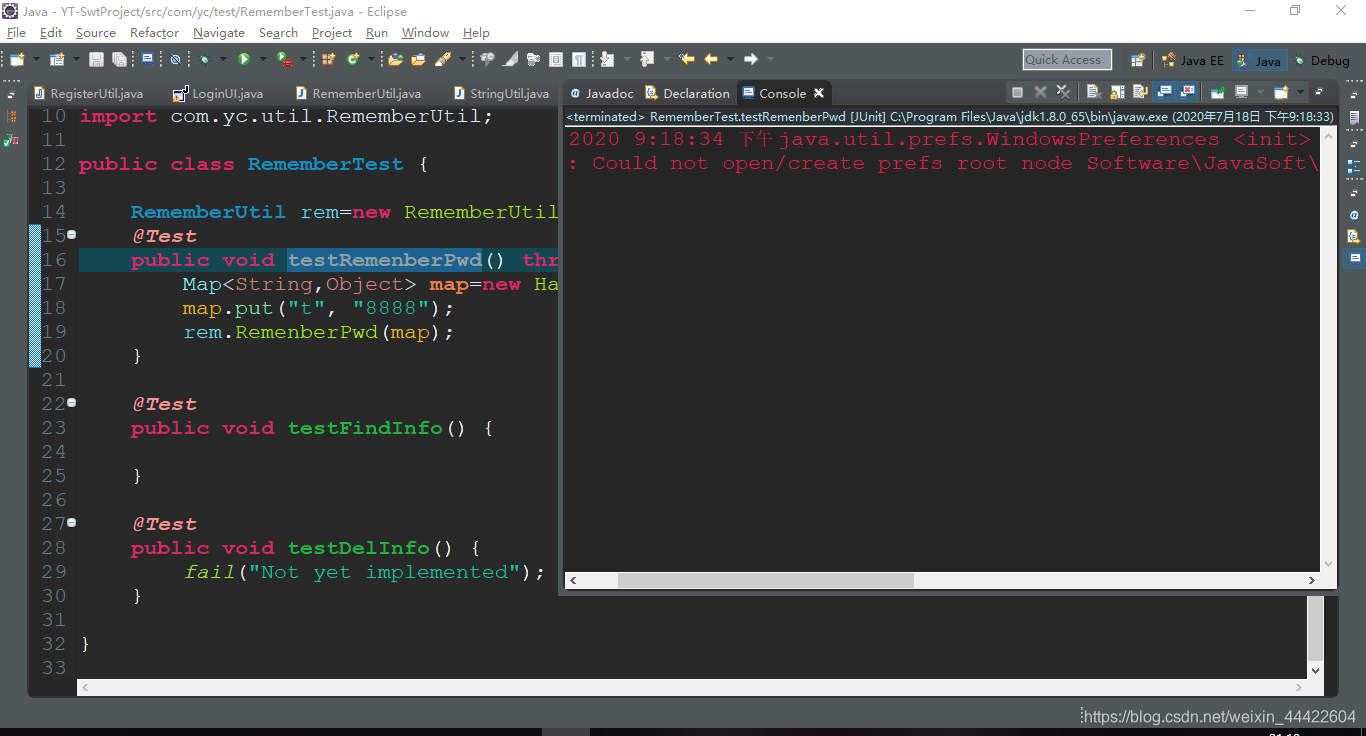Open the Navigate menu
This screenshot has height=736, width=1366.
[x=219, y=33]
